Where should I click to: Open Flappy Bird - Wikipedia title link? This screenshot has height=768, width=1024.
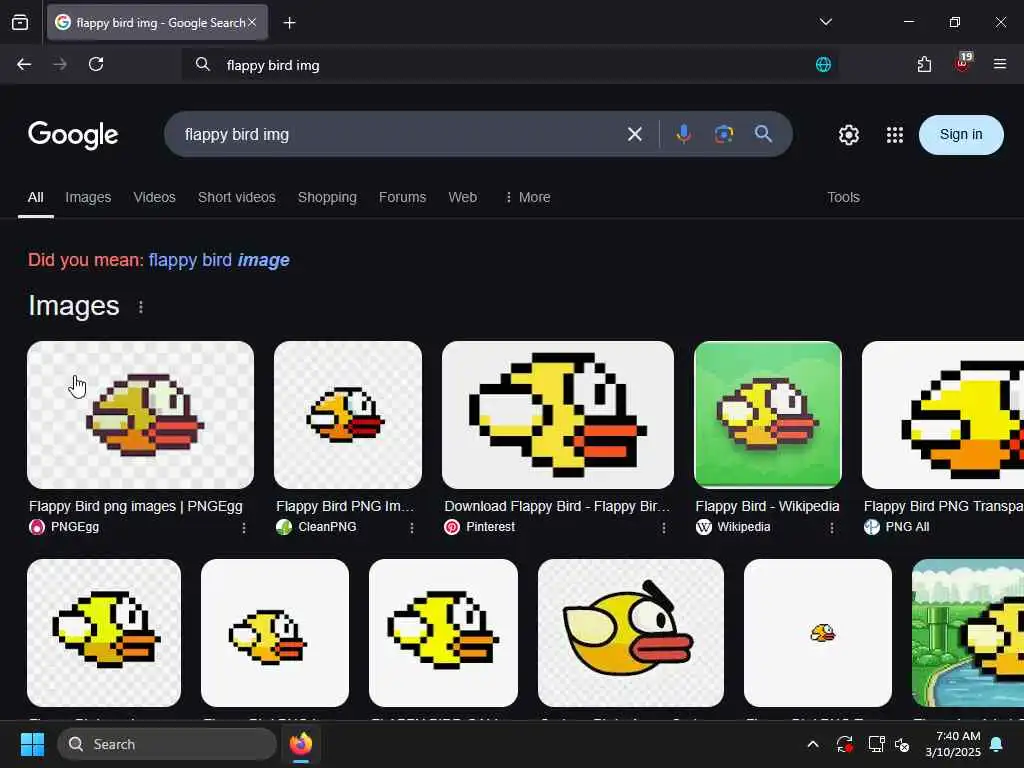767,506
